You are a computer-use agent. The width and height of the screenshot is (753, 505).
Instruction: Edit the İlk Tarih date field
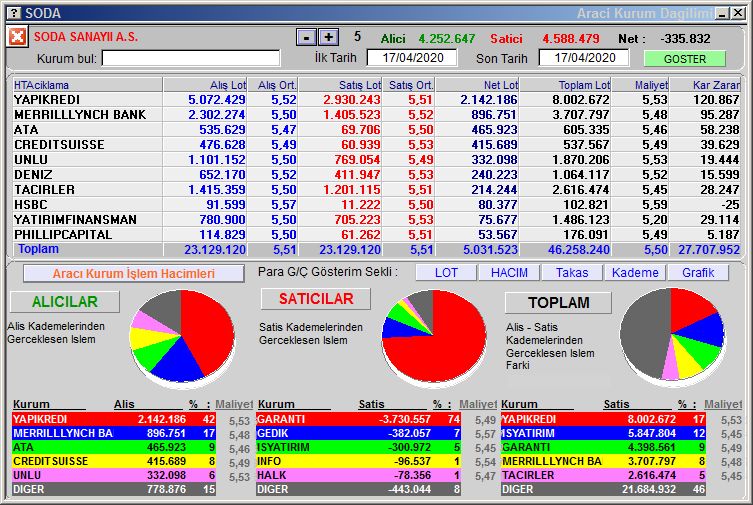(x=412, y=58)
